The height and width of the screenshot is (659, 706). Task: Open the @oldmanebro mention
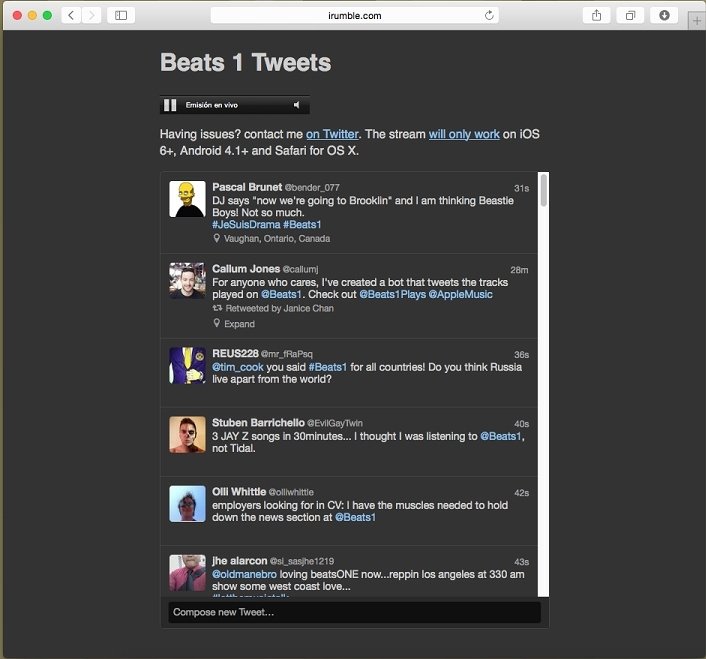244,574
